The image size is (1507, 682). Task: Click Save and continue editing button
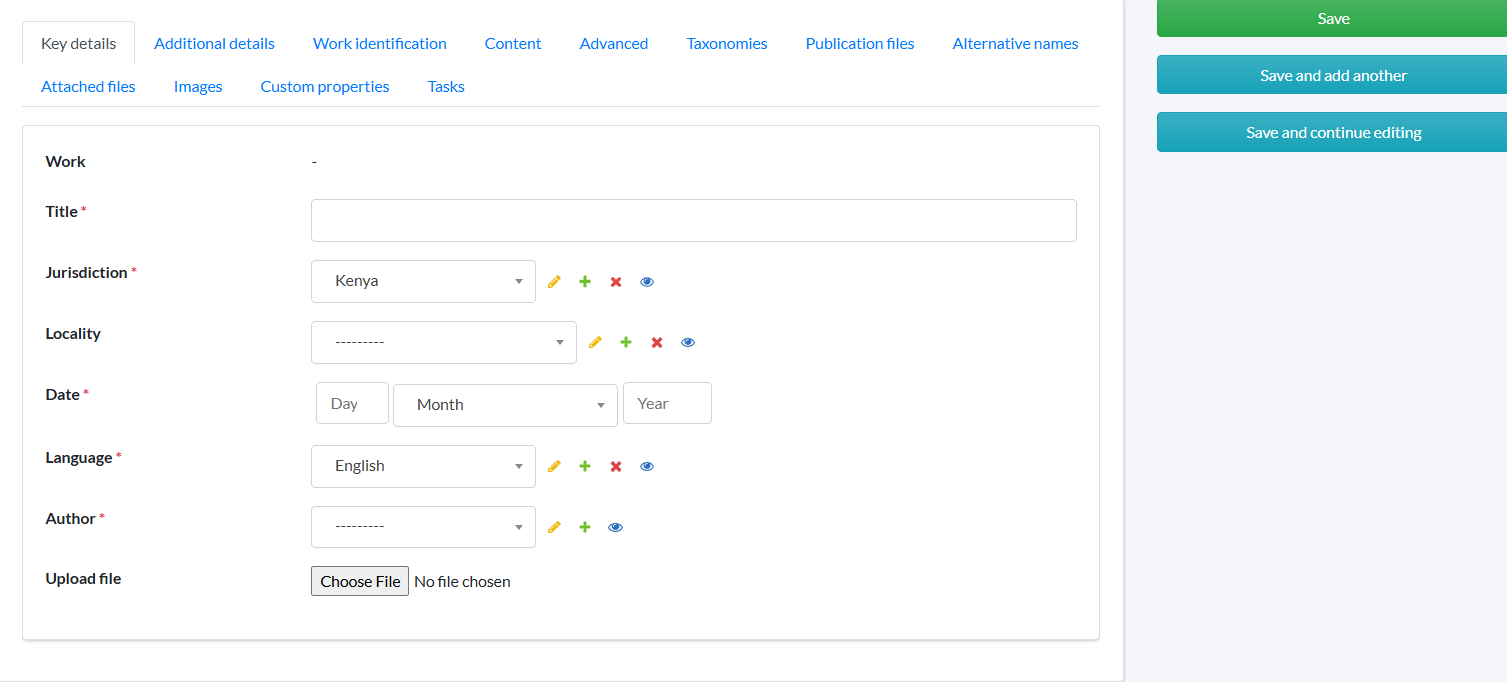click(1332, 132)
